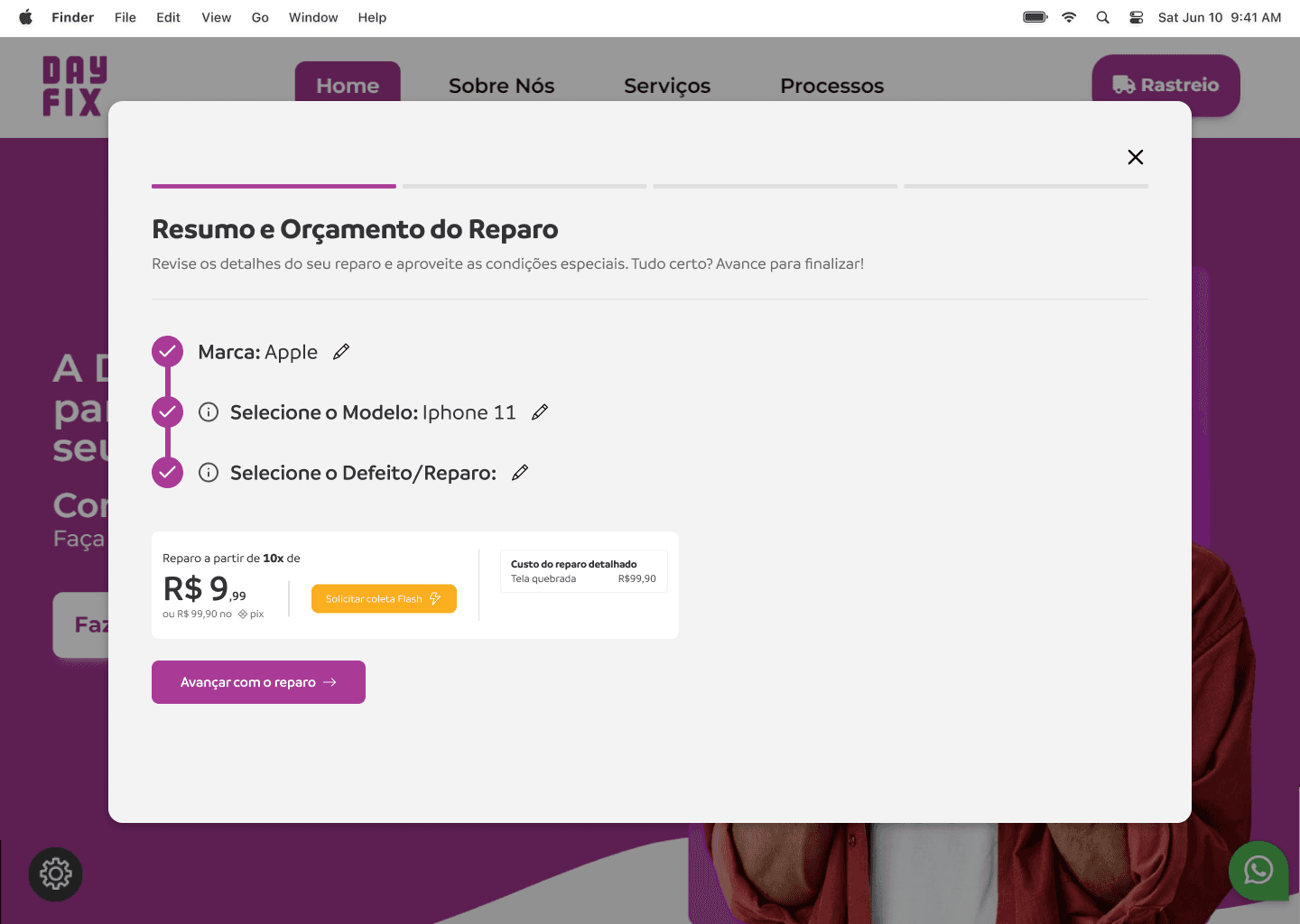
Task: Open the Apple menu
Action: [26, 17]
